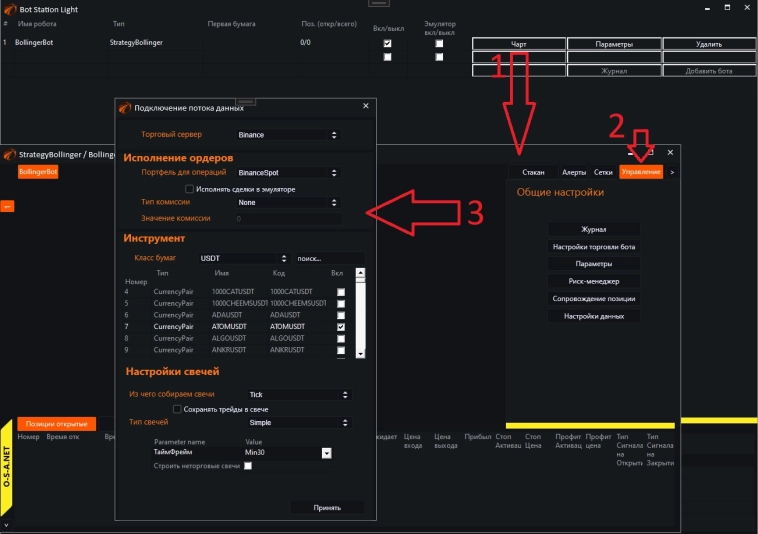The width and height of the screenshot is (758, 534).
Task: Click the StrategyBollinger window logo icon
Action: click(10, 155)
